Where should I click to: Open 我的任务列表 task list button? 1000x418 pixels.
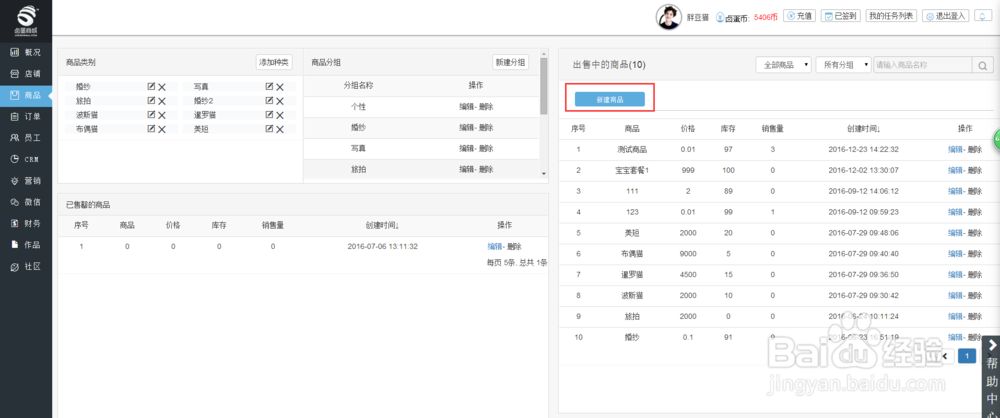click(891, 16)
